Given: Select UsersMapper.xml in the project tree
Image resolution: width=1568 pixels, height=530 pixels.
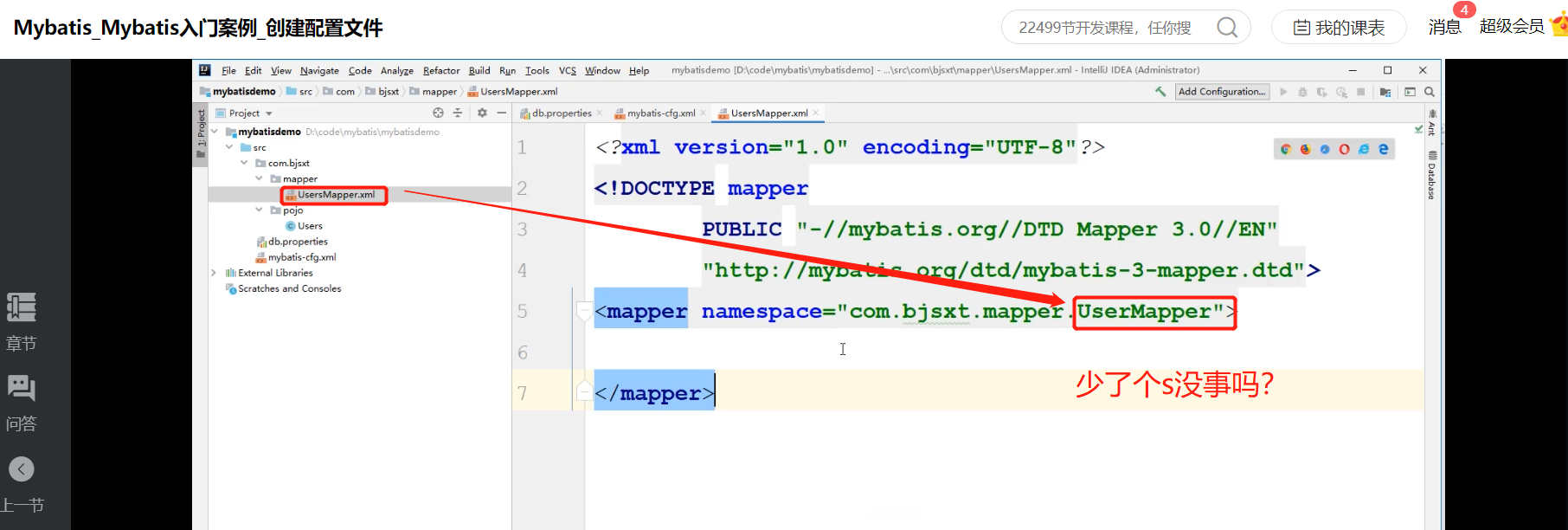Looking at the screenshot, I should pyautogui.click(x=336, y=194).
